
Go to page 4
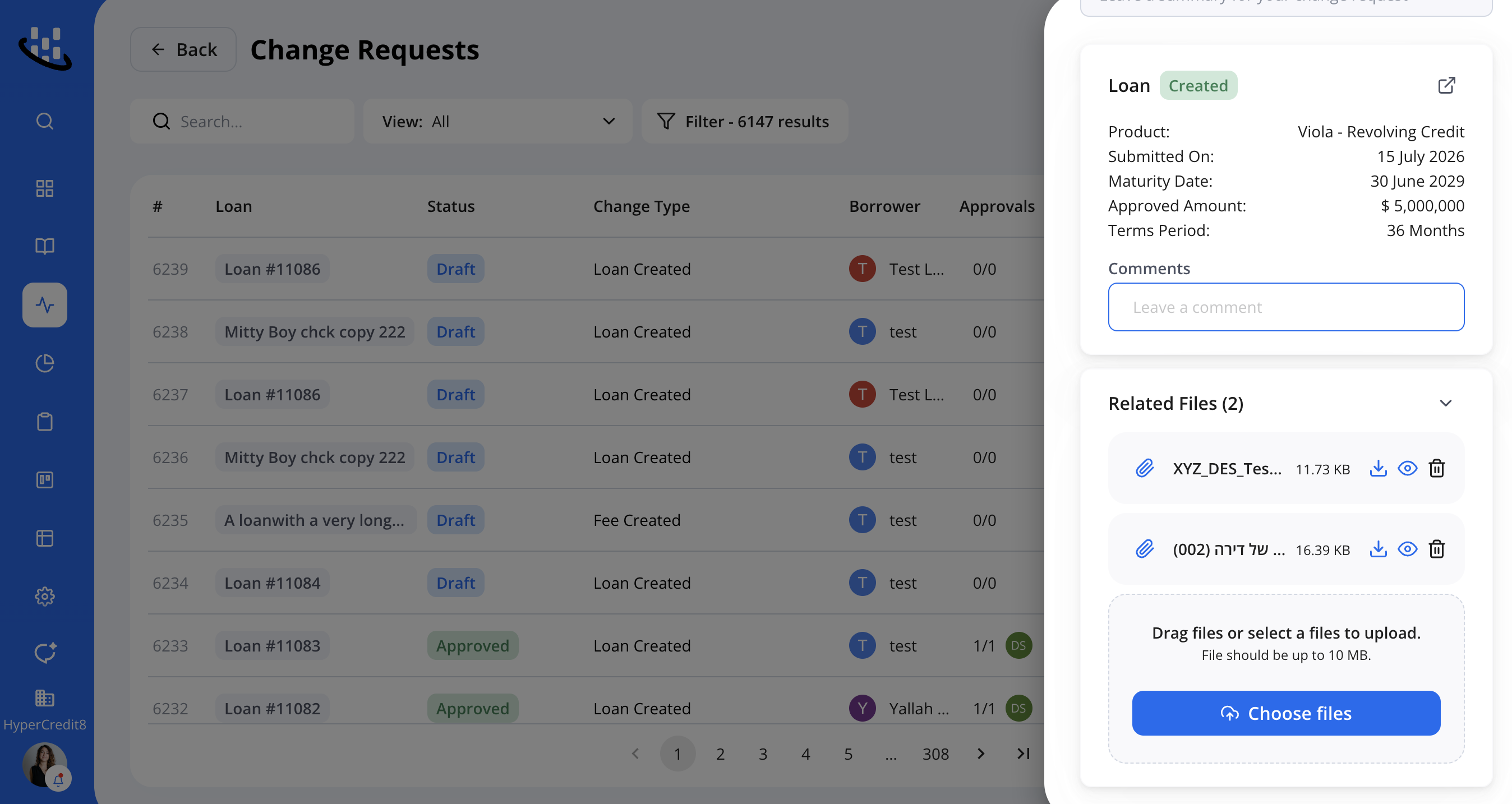pyautogui.click(x=806, y=754)
